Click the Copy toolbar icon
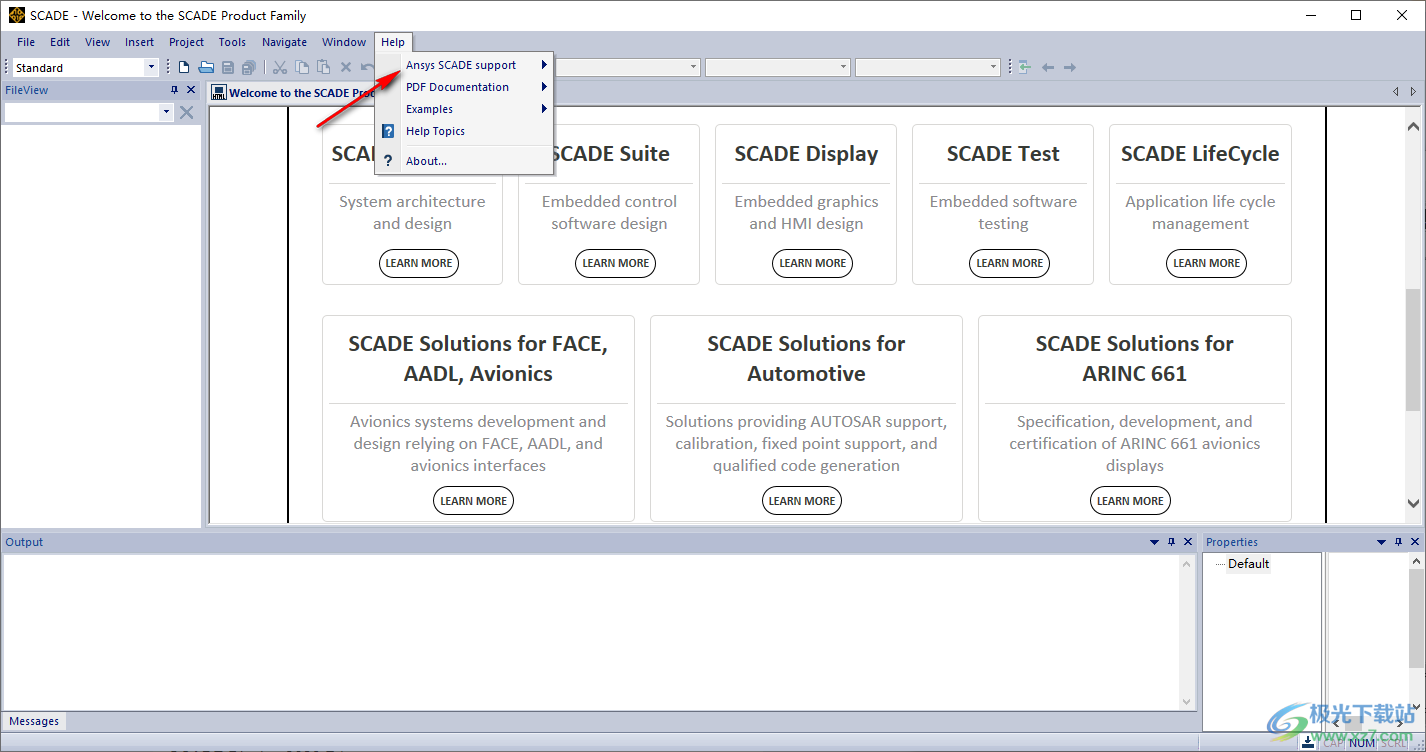The width and height of the screenshot is (1426, 752). (302, 67)
